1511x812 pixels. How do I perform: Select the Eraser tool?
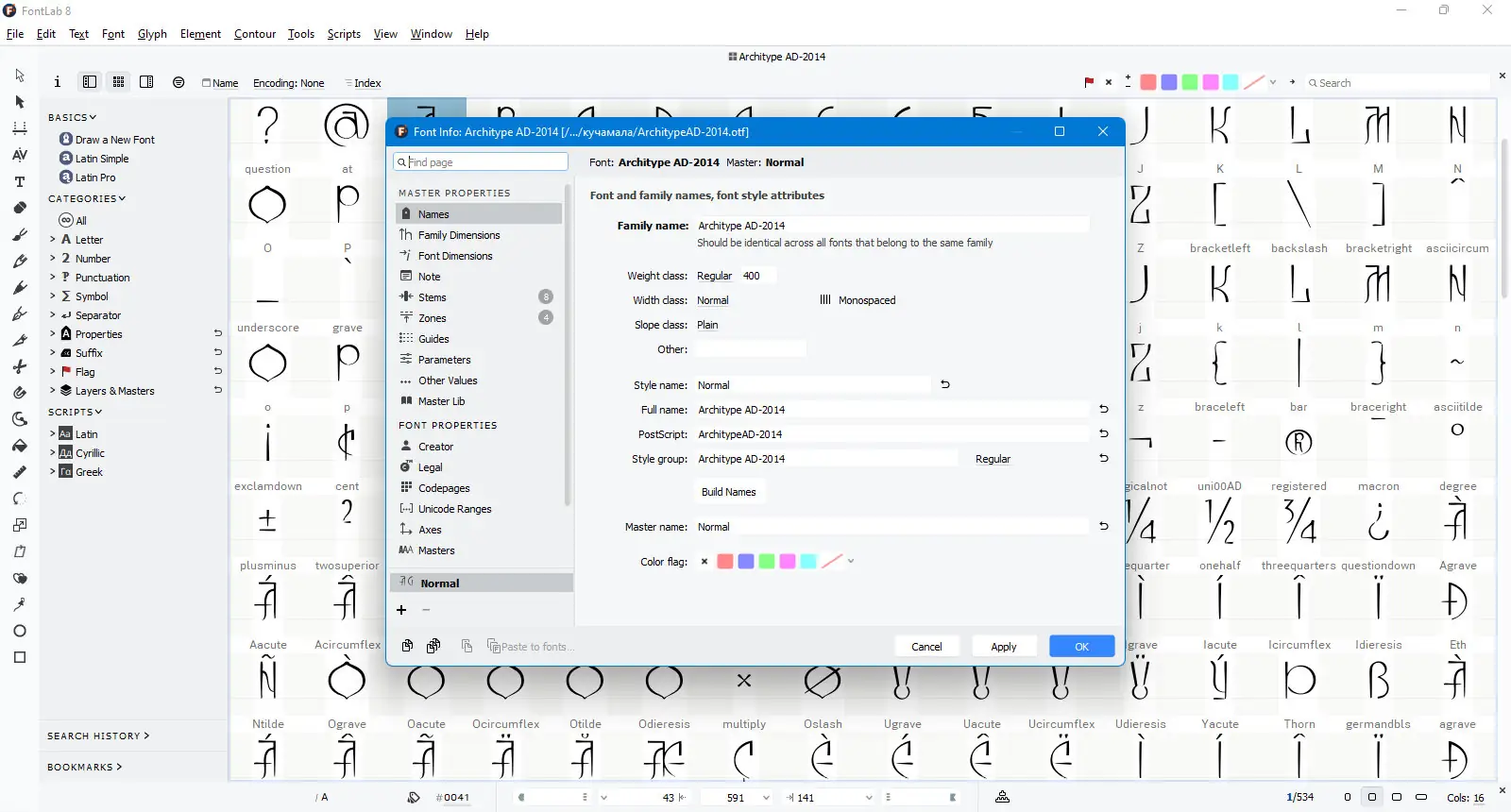point(20,208)
